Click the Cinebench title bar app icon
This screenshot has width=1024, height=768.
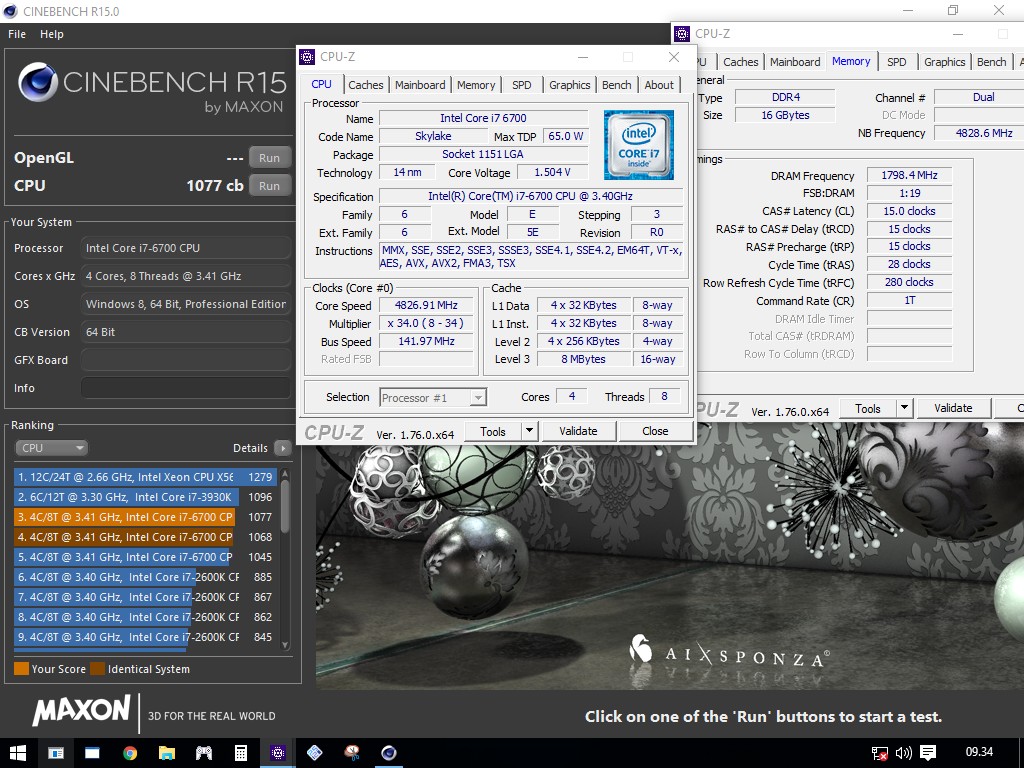(x=10, y=11)
